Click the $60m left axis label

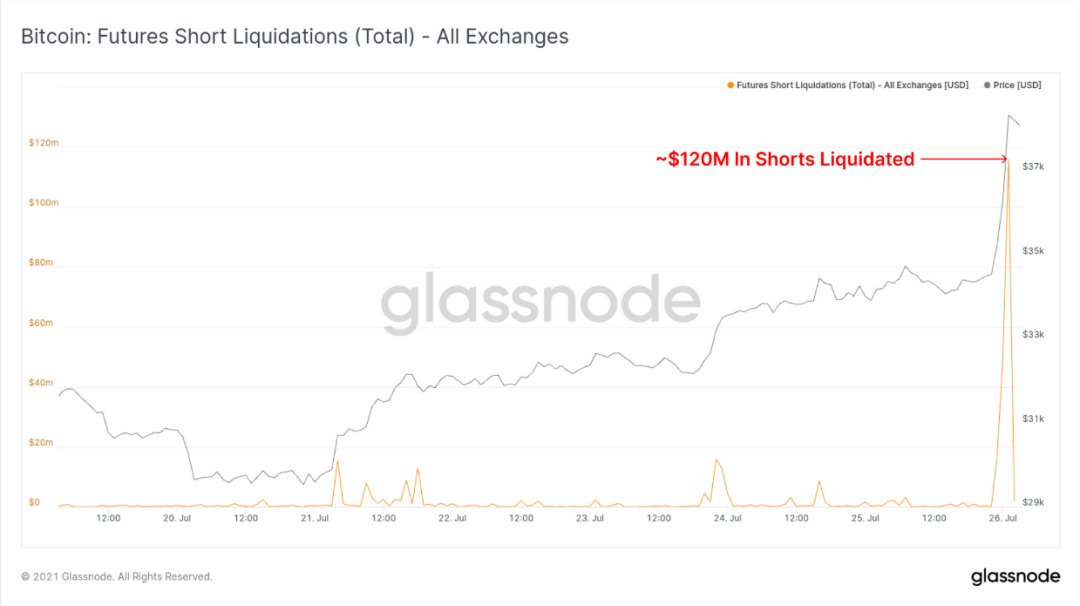41,322
